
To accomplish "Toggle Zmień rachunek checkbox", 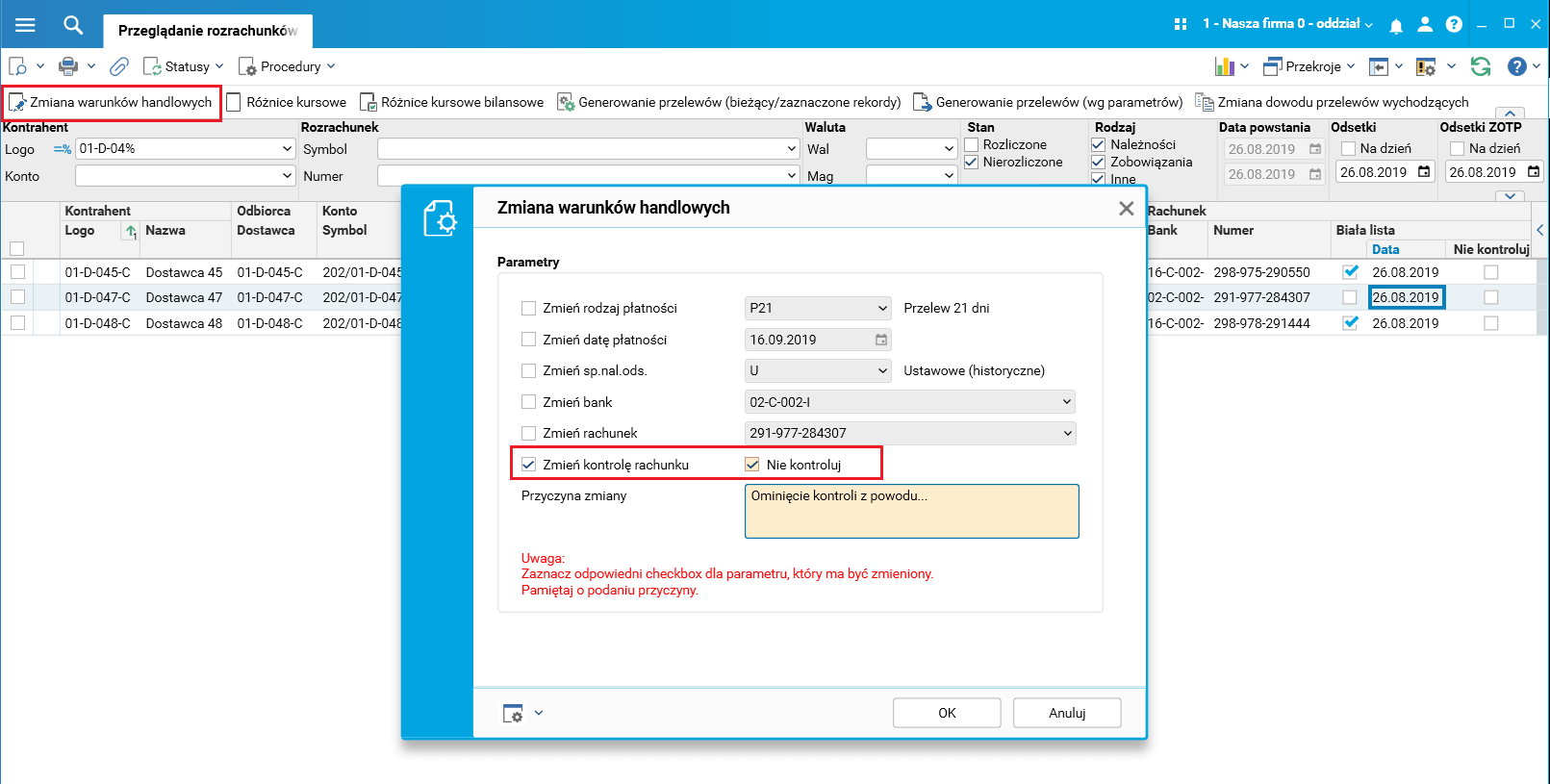I will (528, 433).
